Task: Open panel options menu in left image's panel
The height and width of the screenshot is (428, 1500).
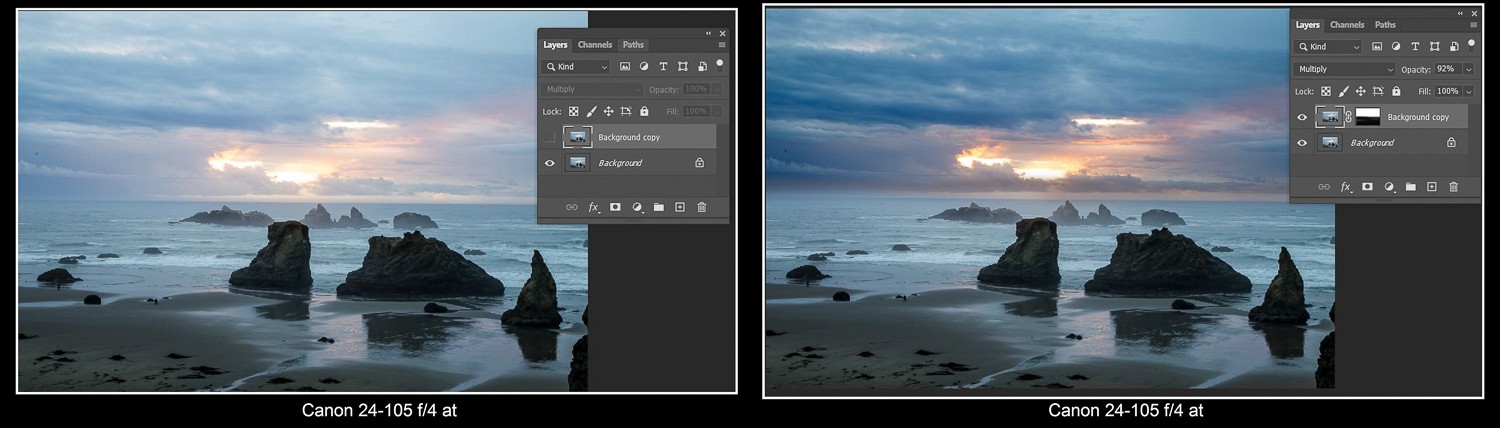Action: (x=722, y=45)
